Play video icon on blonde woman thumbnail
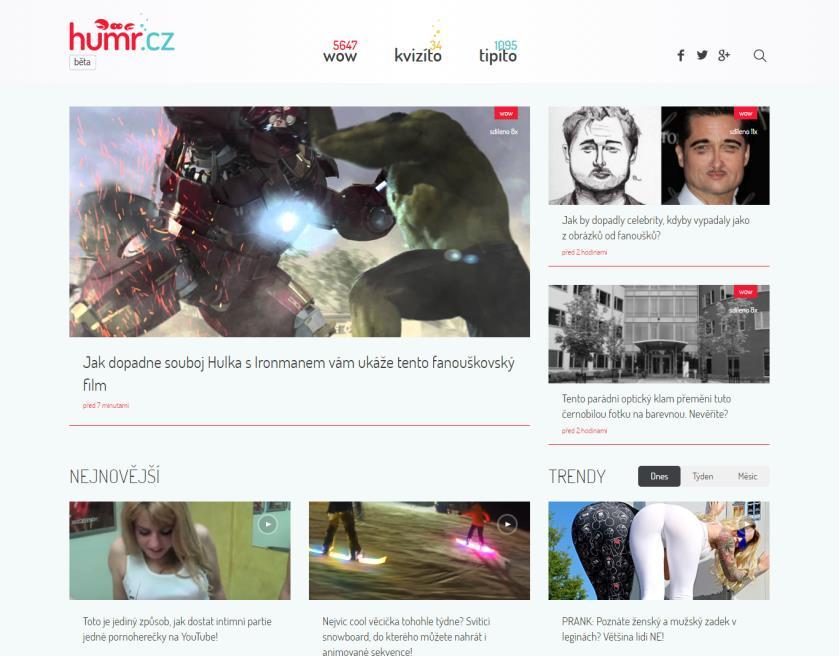This screenshot has height=656, width=839. point(268,524)
